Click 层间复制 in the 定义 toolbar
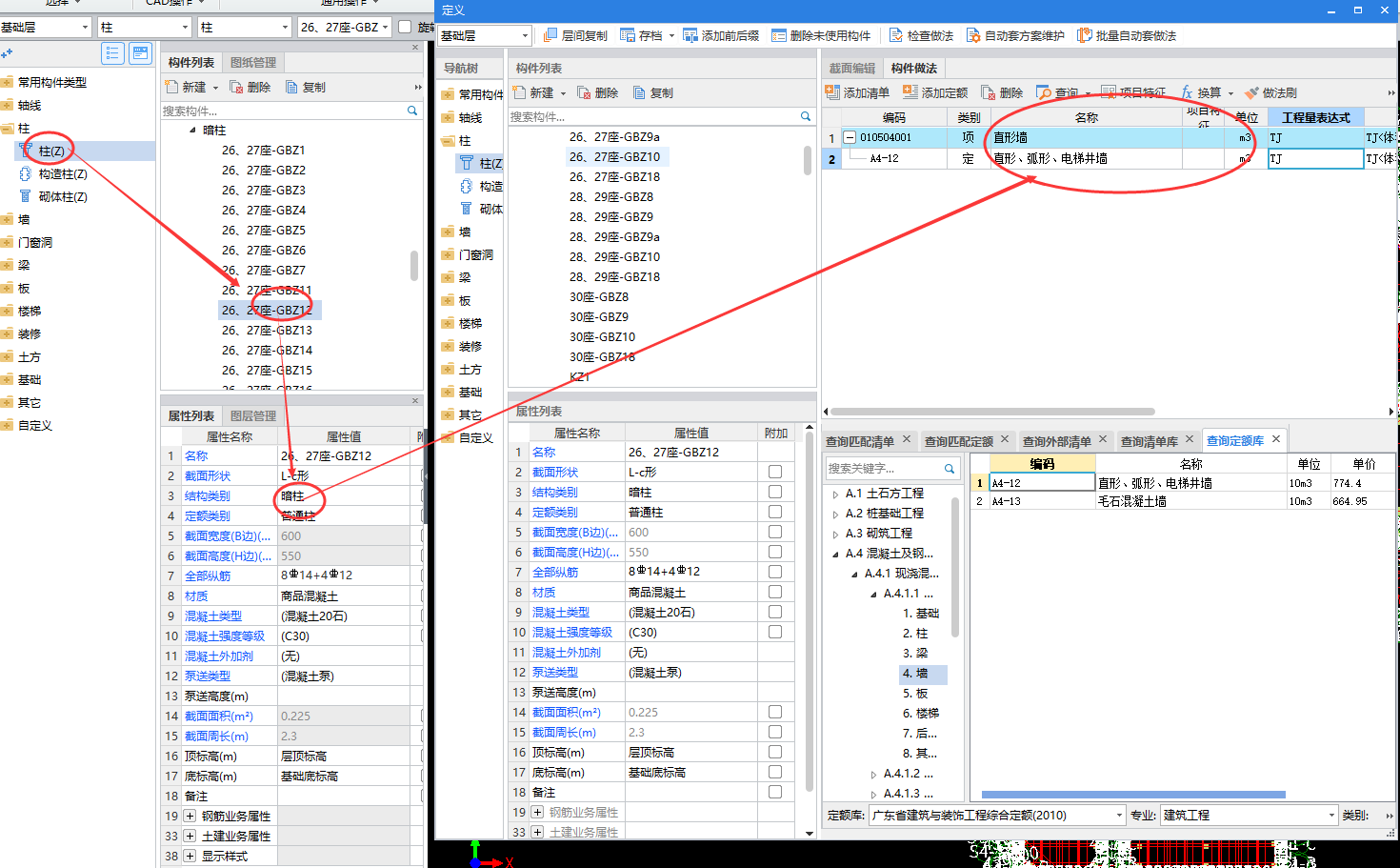 [x=575, y=35]
